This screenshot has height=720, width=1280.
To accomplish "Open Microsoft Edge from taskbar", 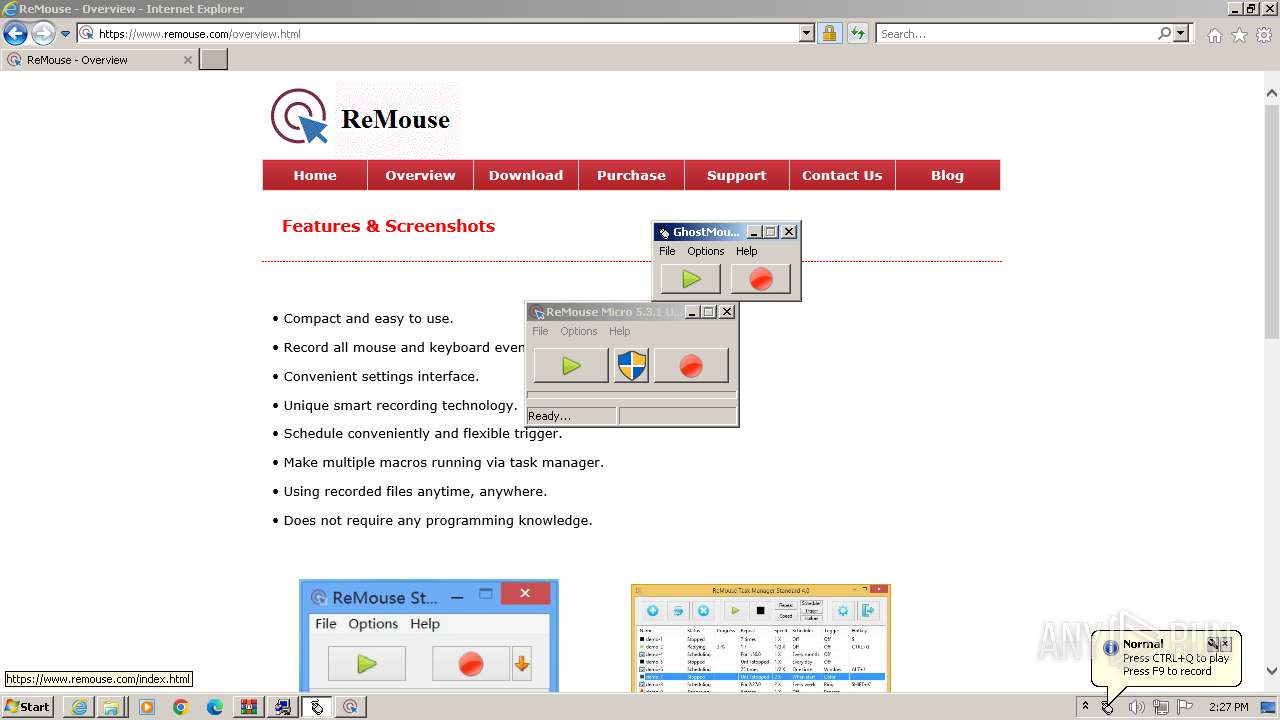I will 215,706.
